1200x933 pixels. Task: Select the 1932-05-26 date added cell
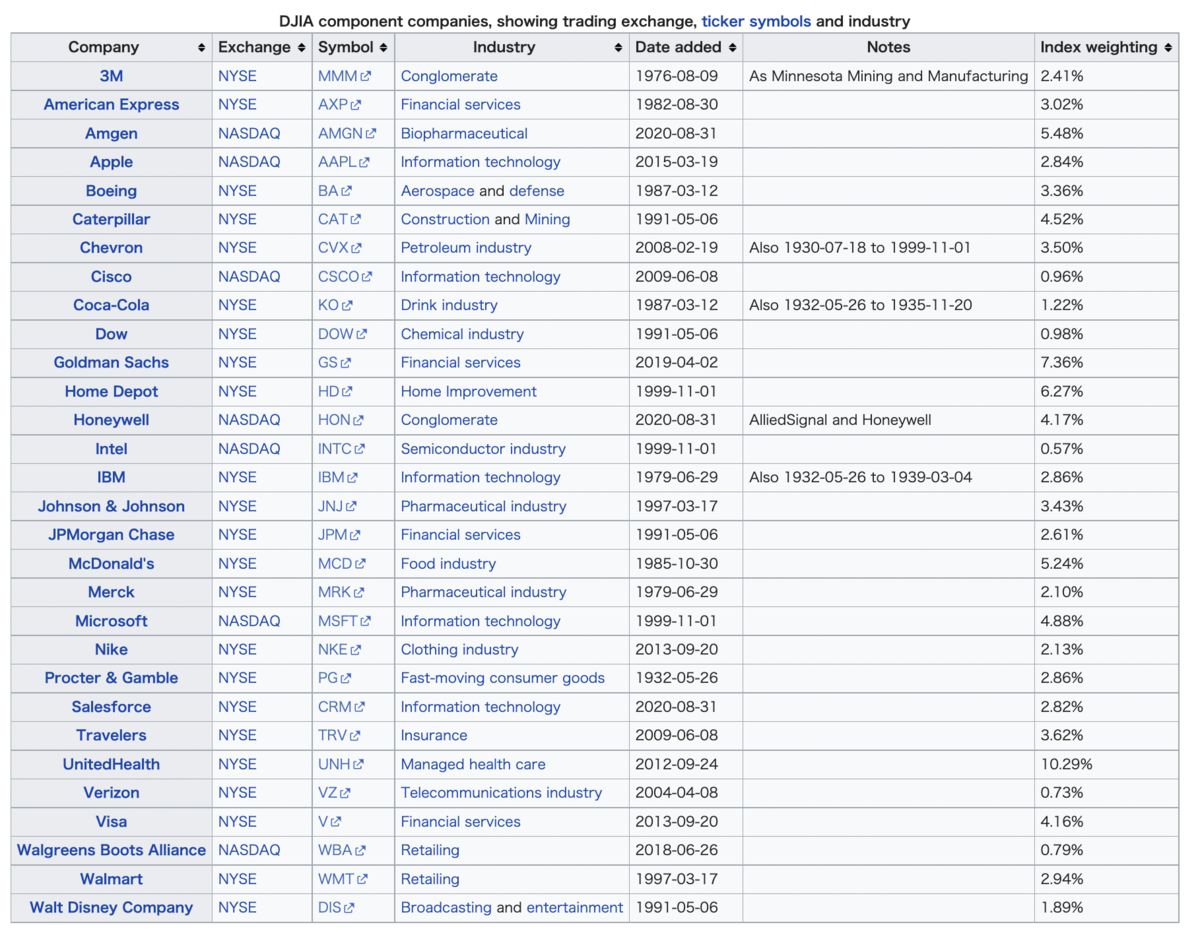point(688,678)
